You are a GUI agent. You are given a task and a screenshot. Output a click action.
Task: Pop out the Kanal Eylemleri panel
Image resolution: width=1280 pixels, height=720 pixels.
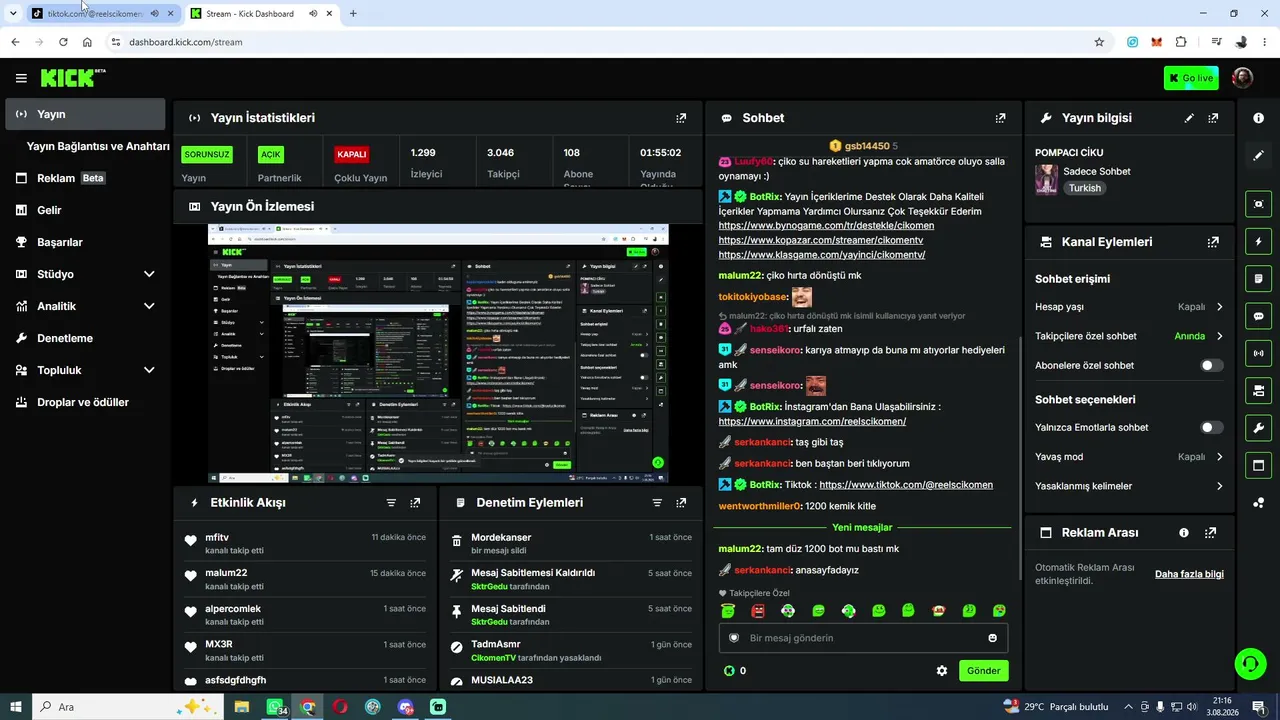tap(1213, 242)
